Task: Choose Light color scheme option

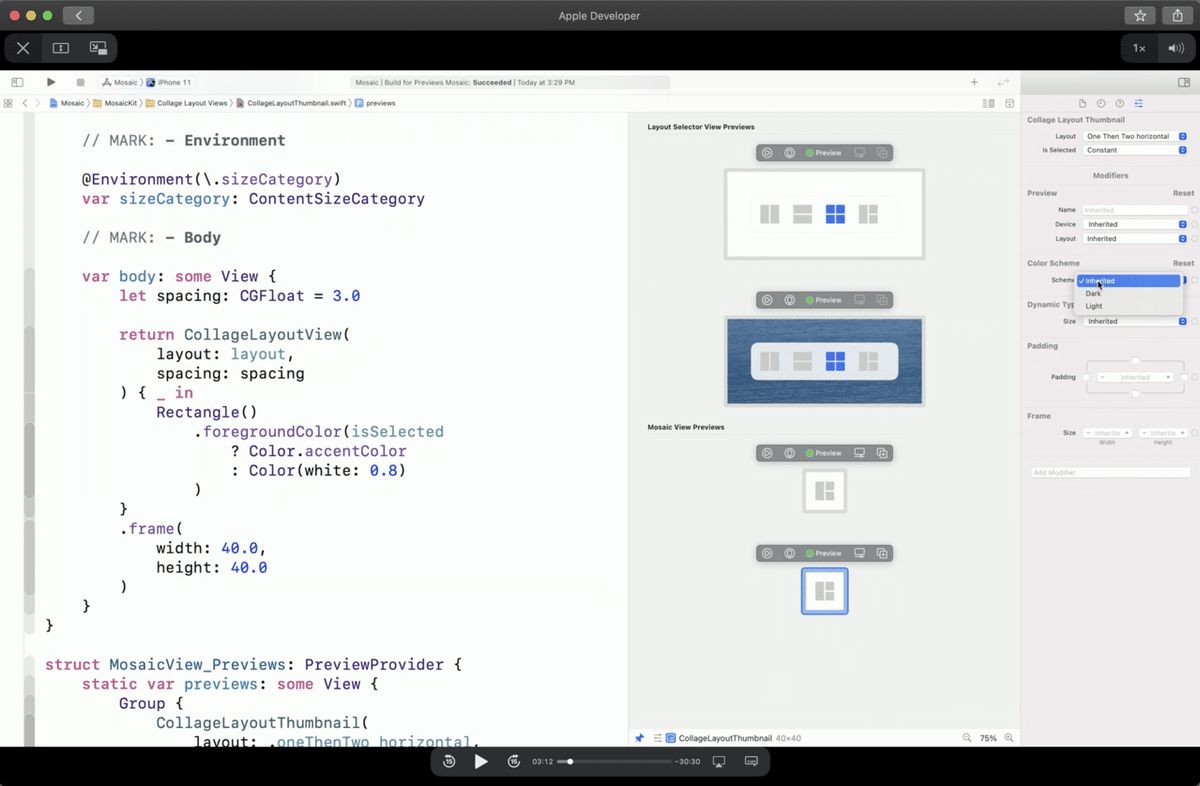Action: pyautogui.click(x=1128, y=306)
